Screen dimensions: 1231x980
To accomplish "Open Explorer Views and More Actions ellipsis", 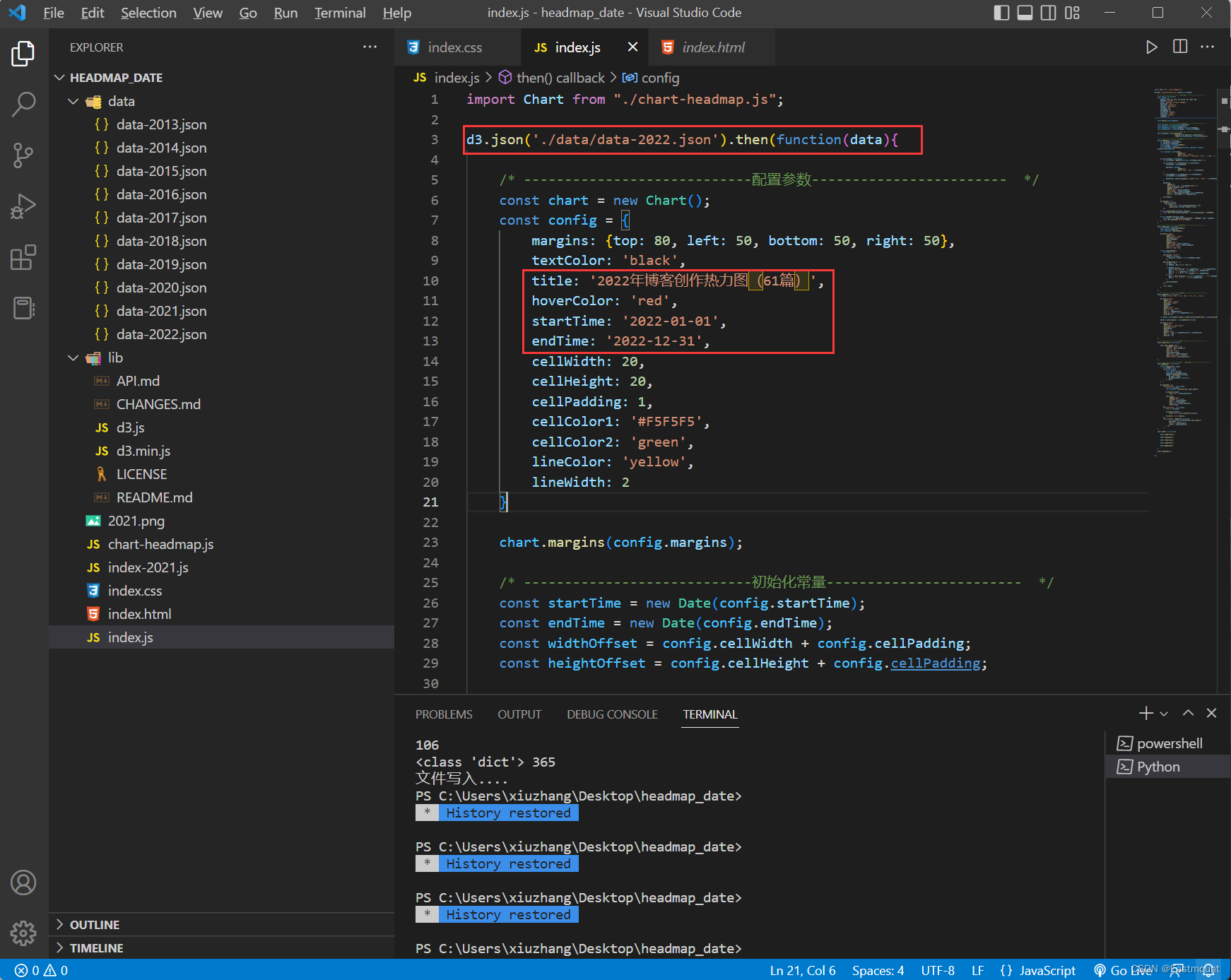I will pyautogui.click(x=370, y=47).
